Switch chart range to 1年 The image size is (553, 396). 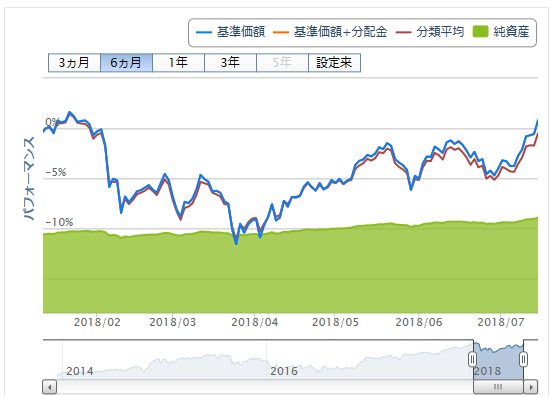(x=178, y=63)
